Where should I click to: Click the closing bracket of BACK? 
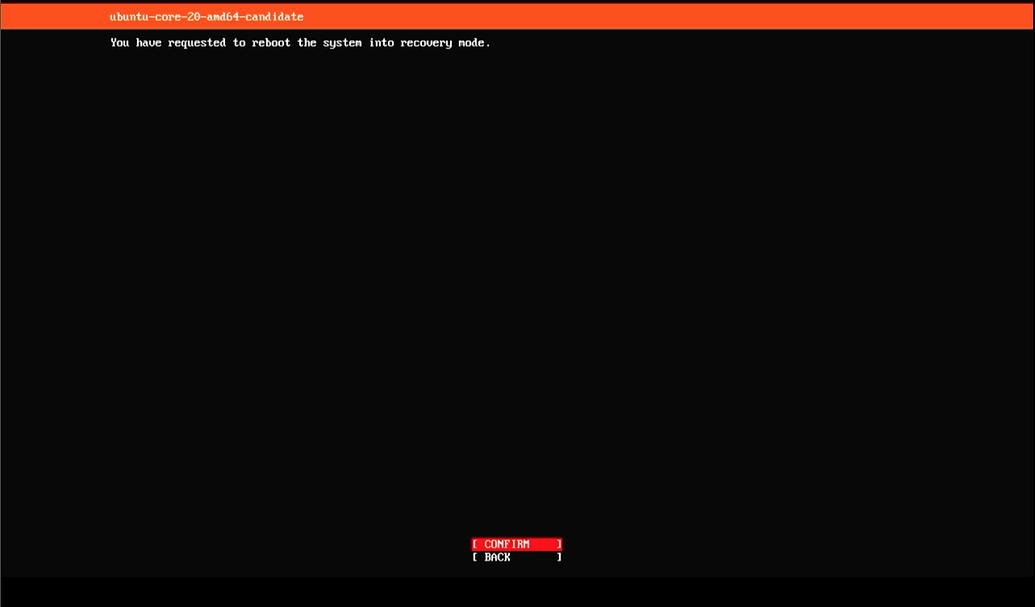tap(558, 557)
